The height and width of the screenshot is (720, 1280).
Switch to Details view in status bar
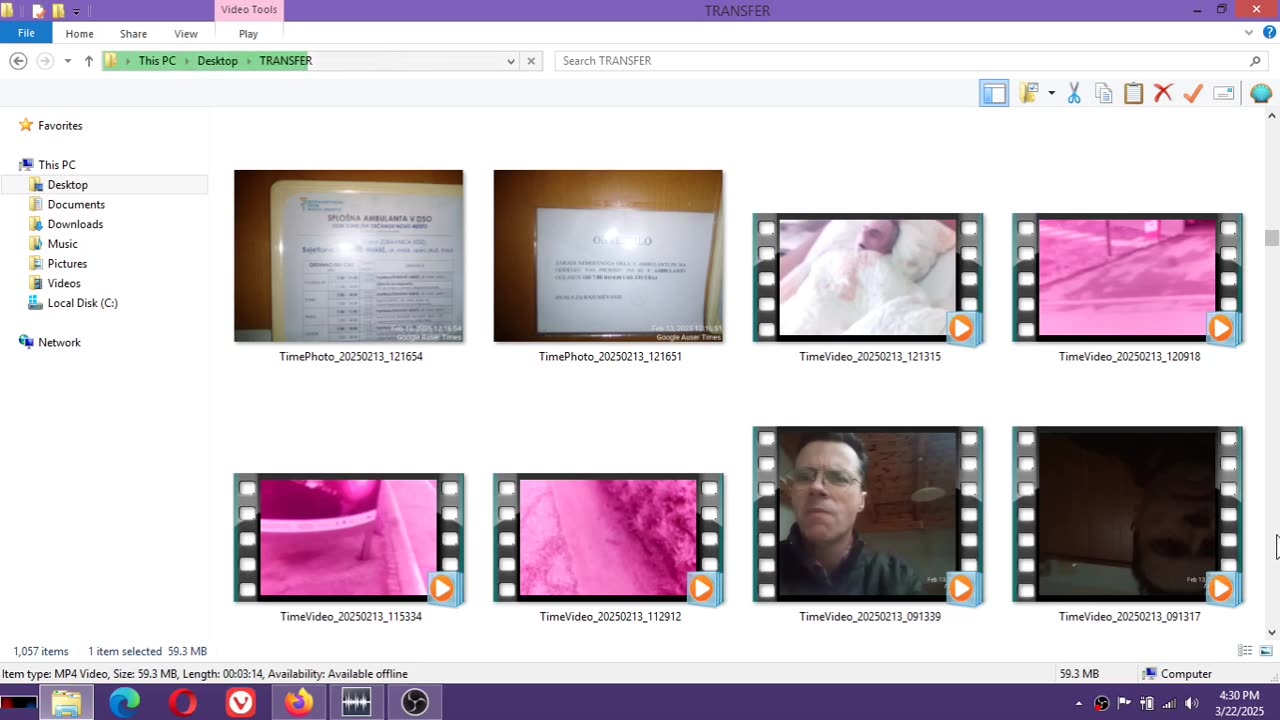[1245, 651]
